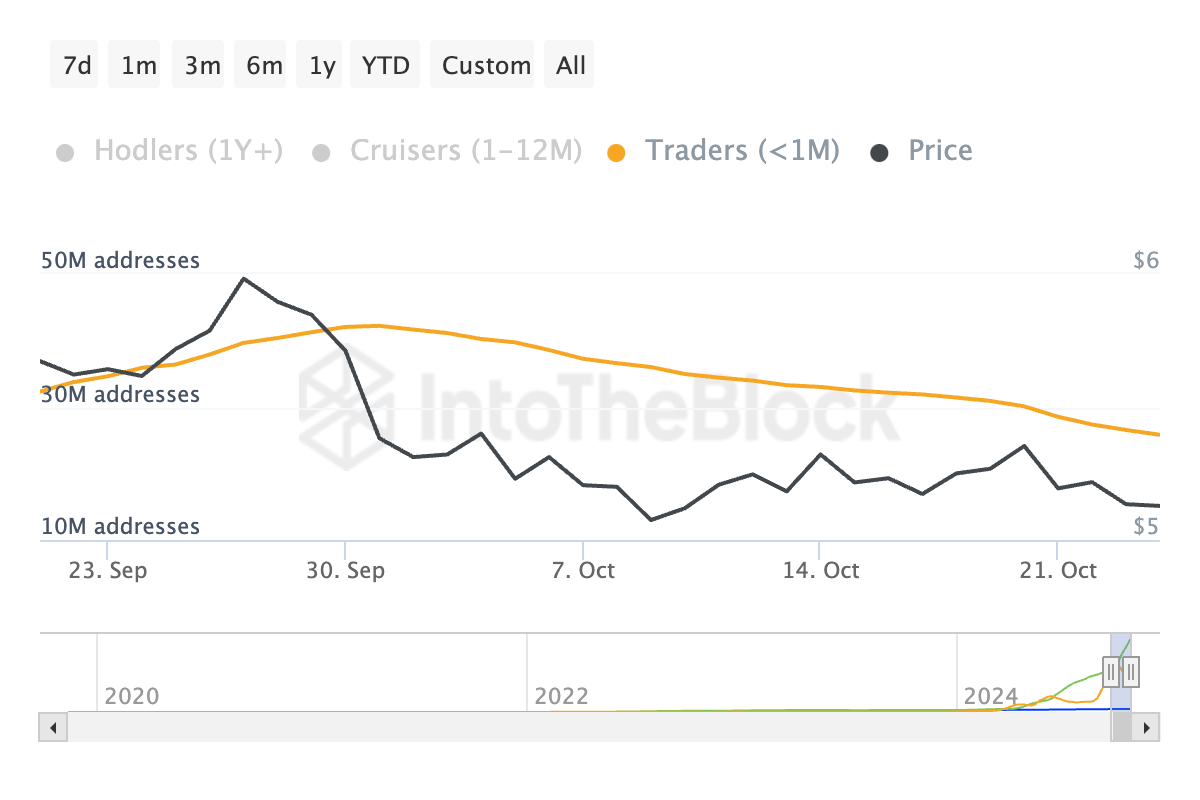The width and height of the screenshot is (1200, 800).
Task: Choose the 6m time range
Action: coord(264,66)
